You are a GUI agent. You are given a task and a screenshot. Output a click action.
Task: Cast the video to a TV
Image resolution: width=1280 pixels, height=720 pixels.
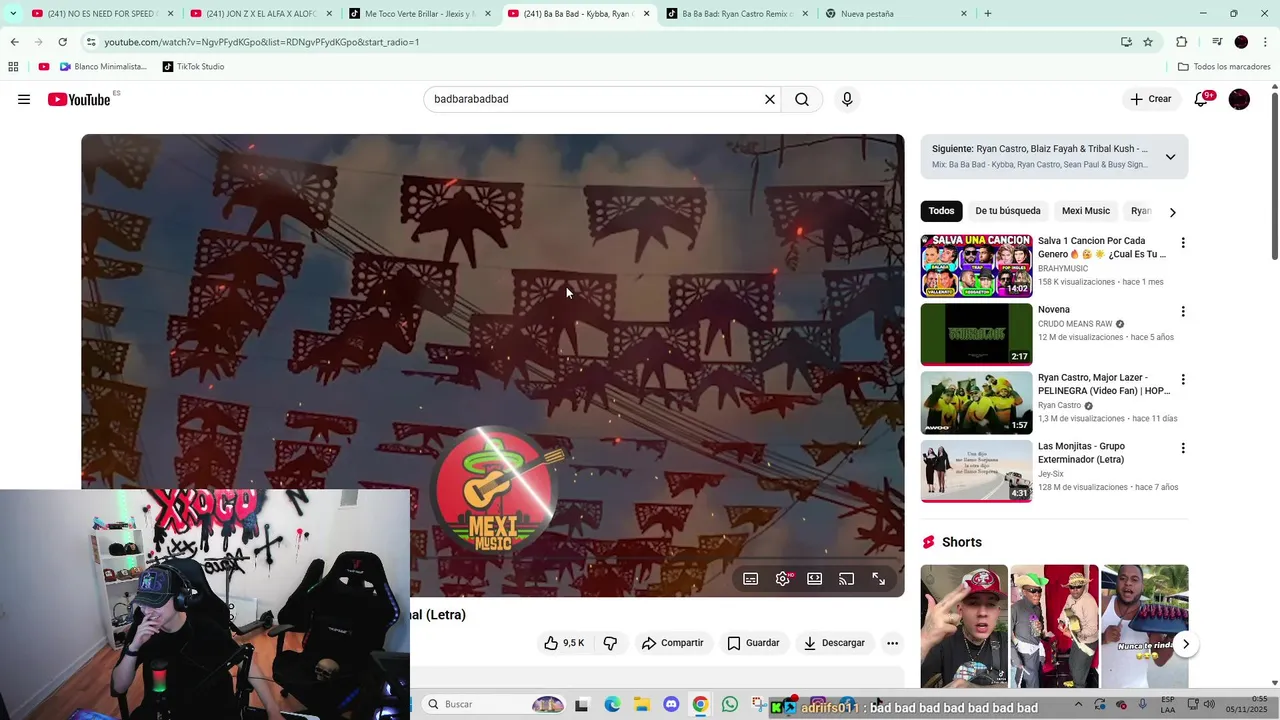[x=847, y=579]
